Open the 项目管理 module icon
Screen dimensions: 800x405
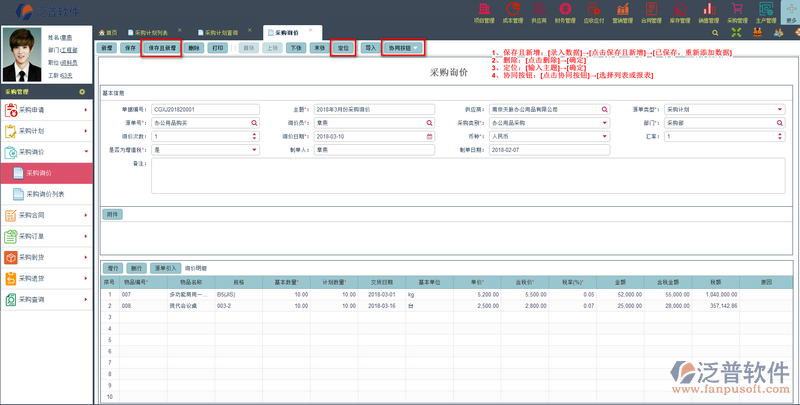tap(484, 11)
